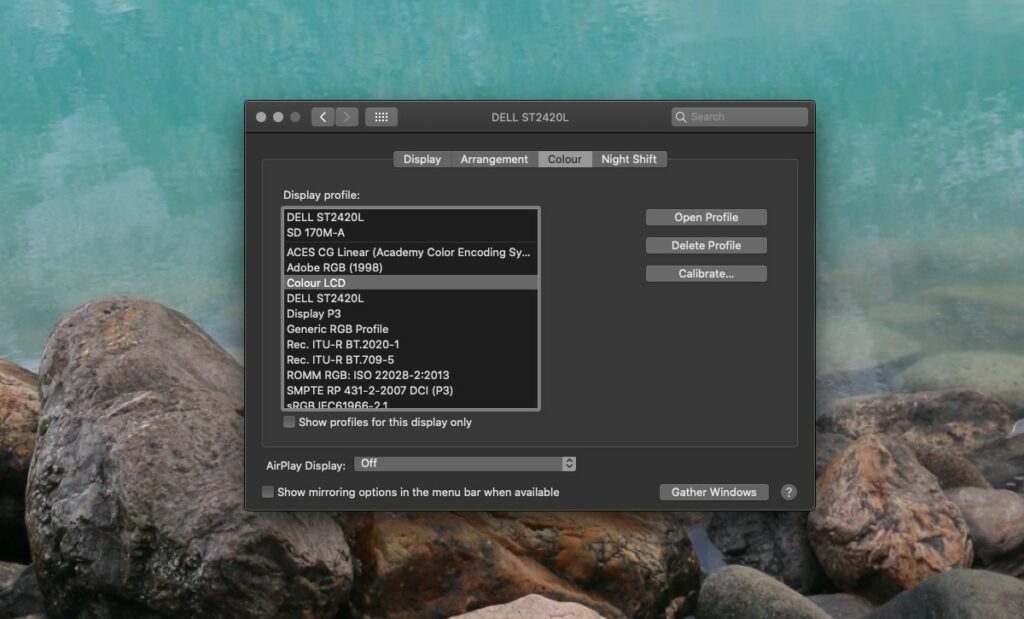The width and height of the screenshot is (1024, 619).
Task: Click the magnifying glass in the search field
Action: pos(681,116)
